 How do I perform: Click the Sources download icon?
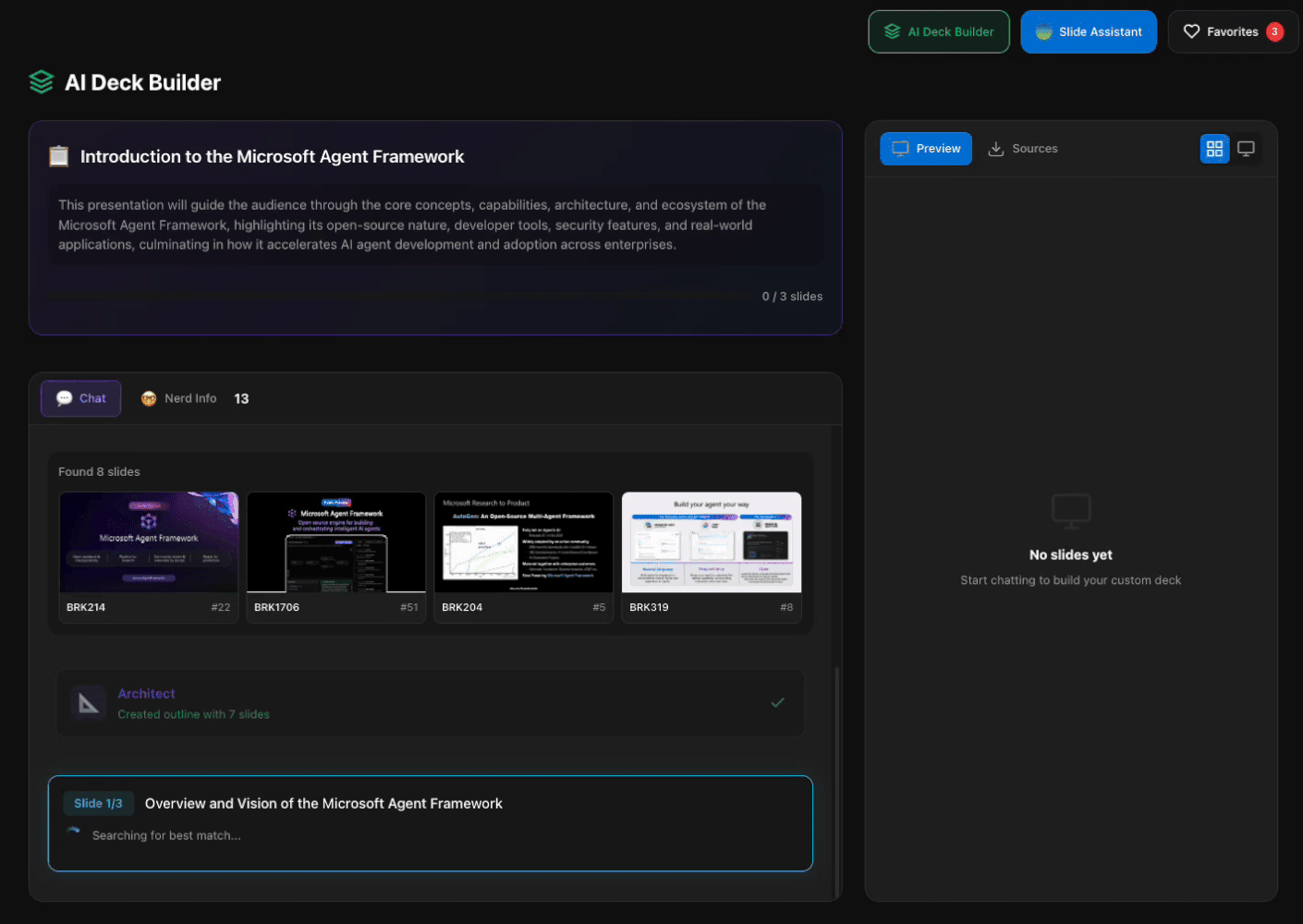(x=996, y=148)
